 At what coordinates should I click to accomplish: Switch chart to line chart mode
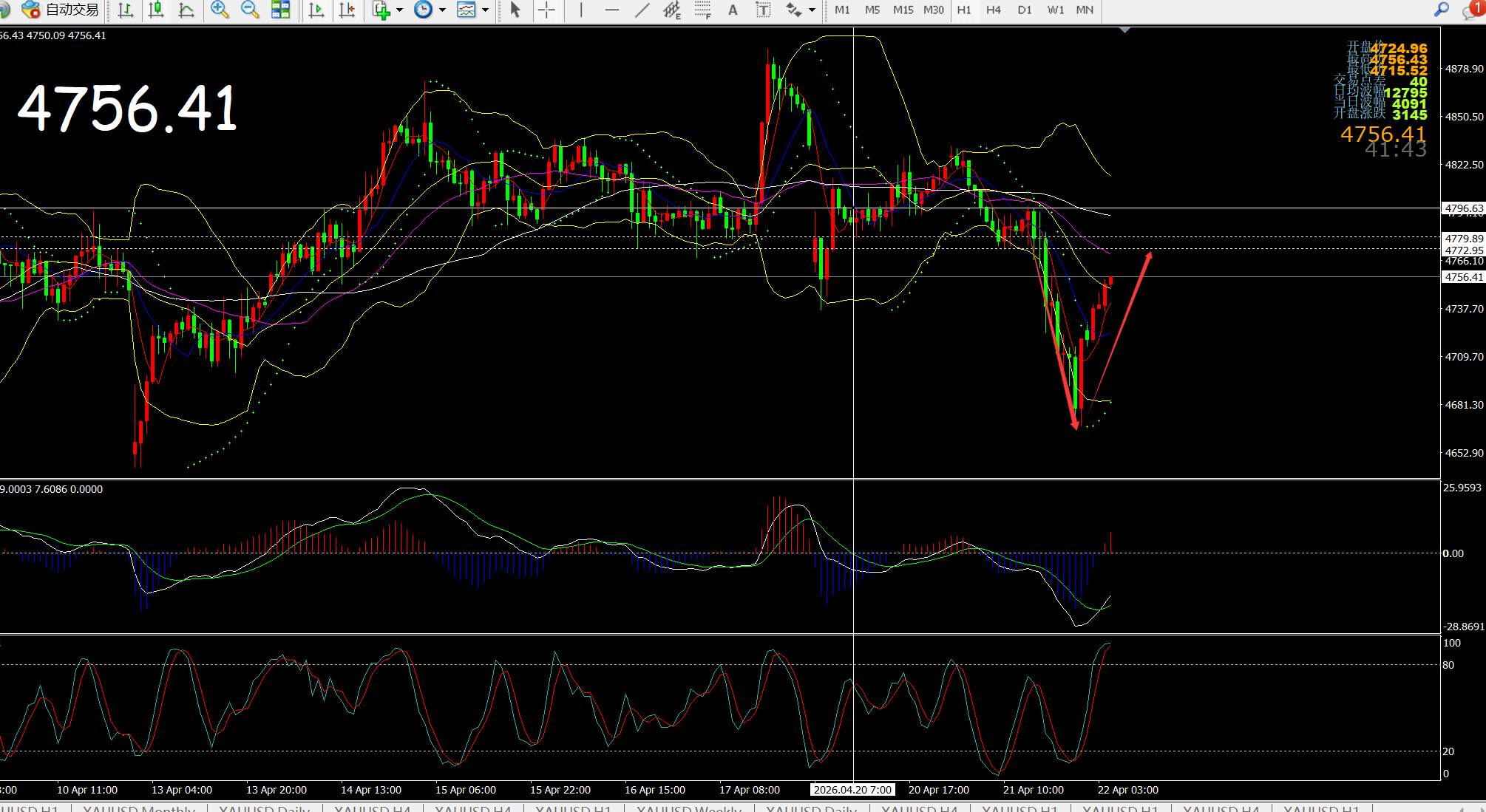pos(186,10)
